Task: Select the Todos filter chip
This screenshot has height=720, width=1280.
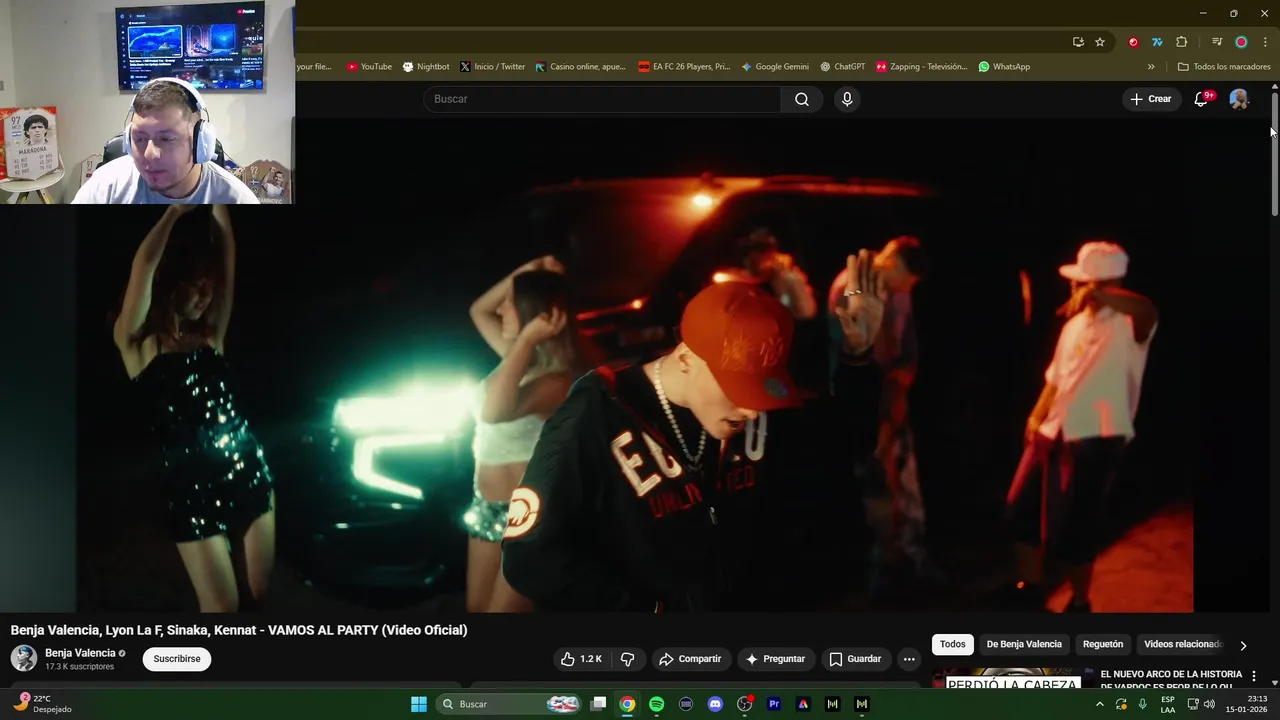Action: coord(953,644)
